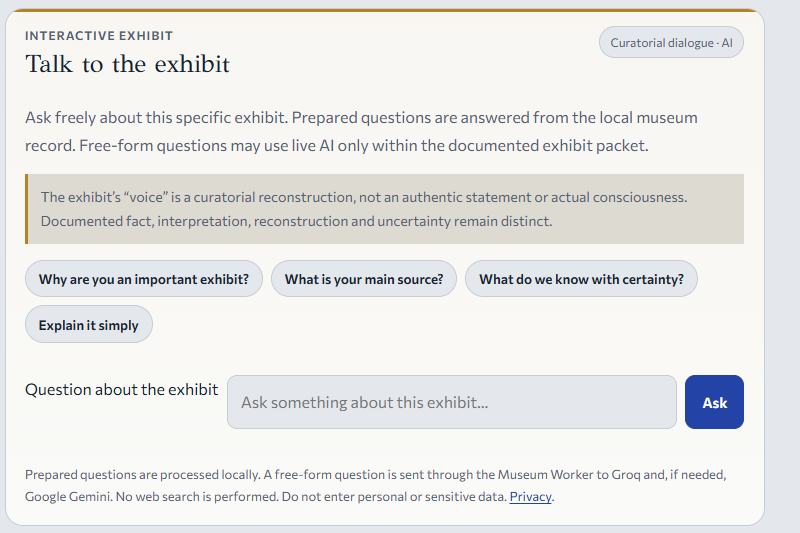Click the "Do not enter personal or sensitive data" warning

[x=394, y=497]
